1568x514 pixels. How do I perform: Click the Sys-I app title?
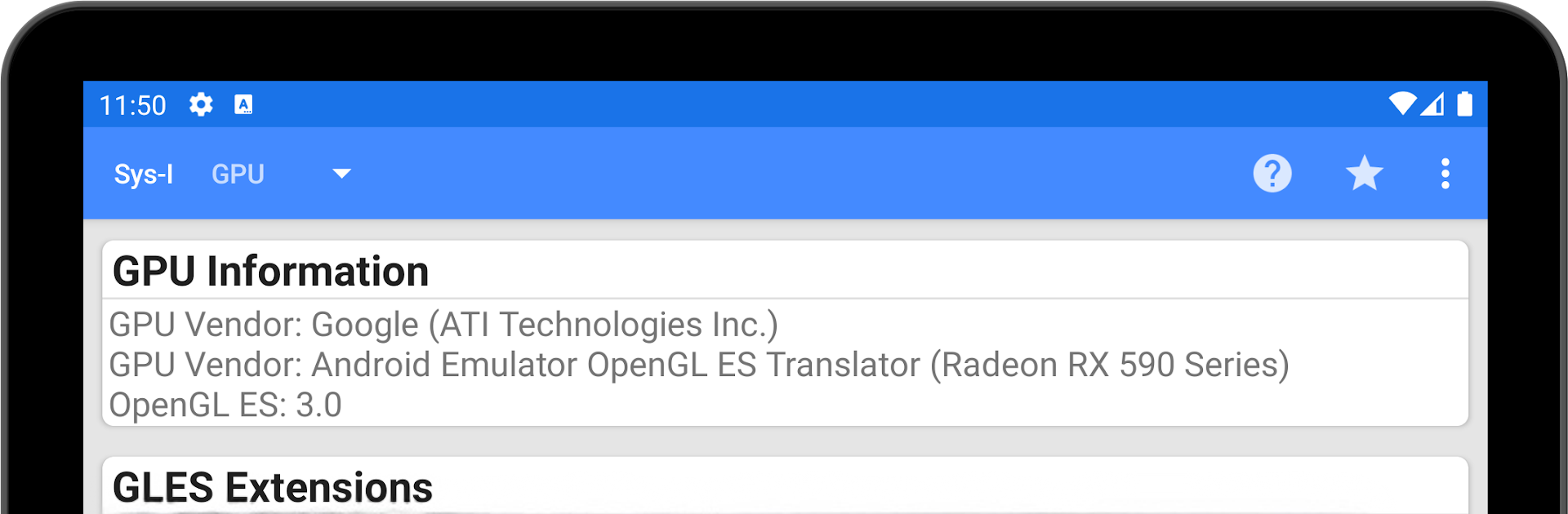pyautogui.click(x=144, y=175)
